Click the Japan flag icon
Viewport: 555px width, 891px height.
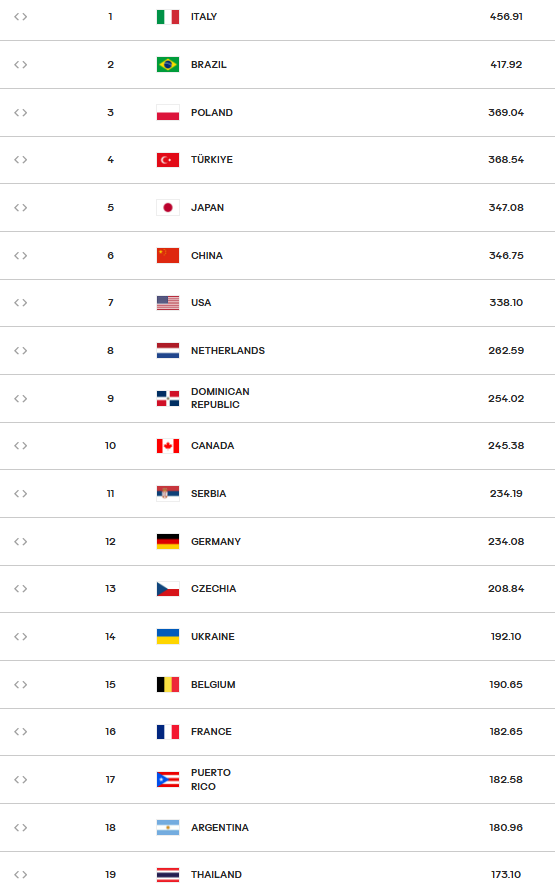point(168,207)
